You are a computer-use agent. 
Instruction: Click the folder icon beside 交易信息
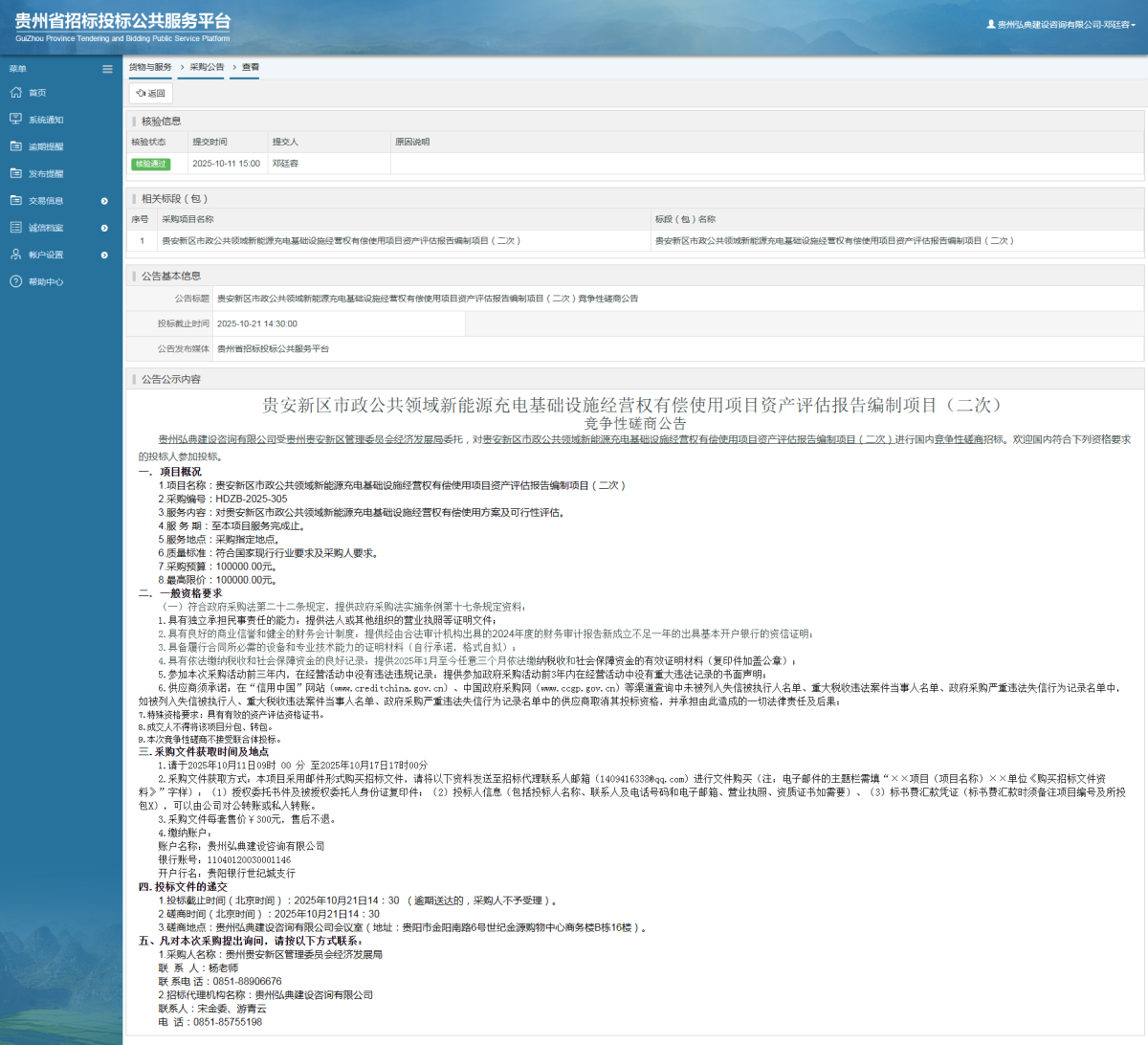coord(15,201)
